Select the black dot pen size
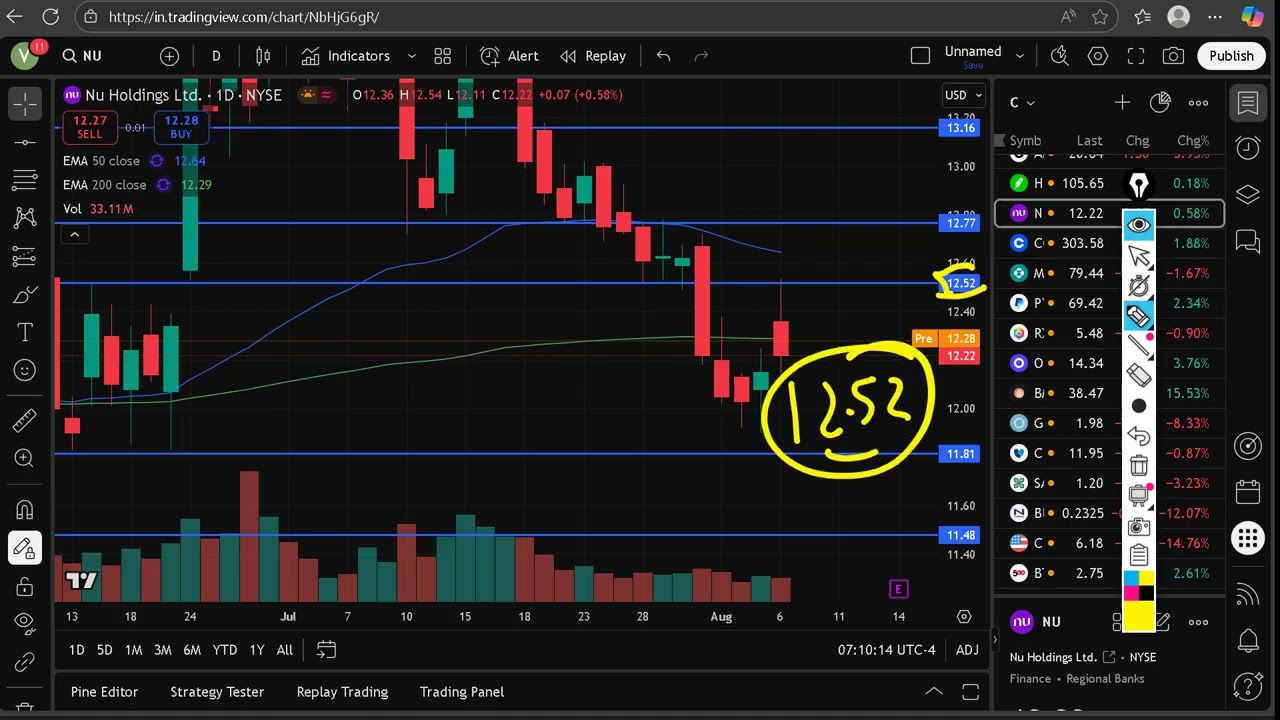This screenshot has width=1280, height=720. point(1139,406)
